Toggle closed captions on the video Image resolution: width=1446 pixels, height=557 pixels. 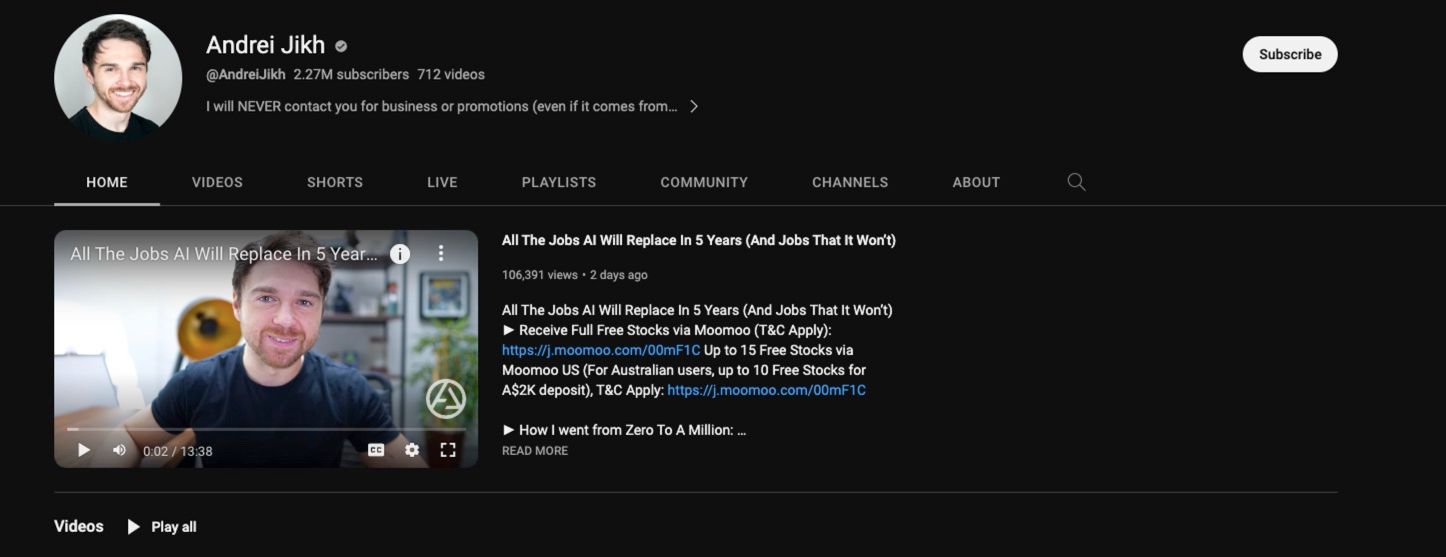click(376, 450)
